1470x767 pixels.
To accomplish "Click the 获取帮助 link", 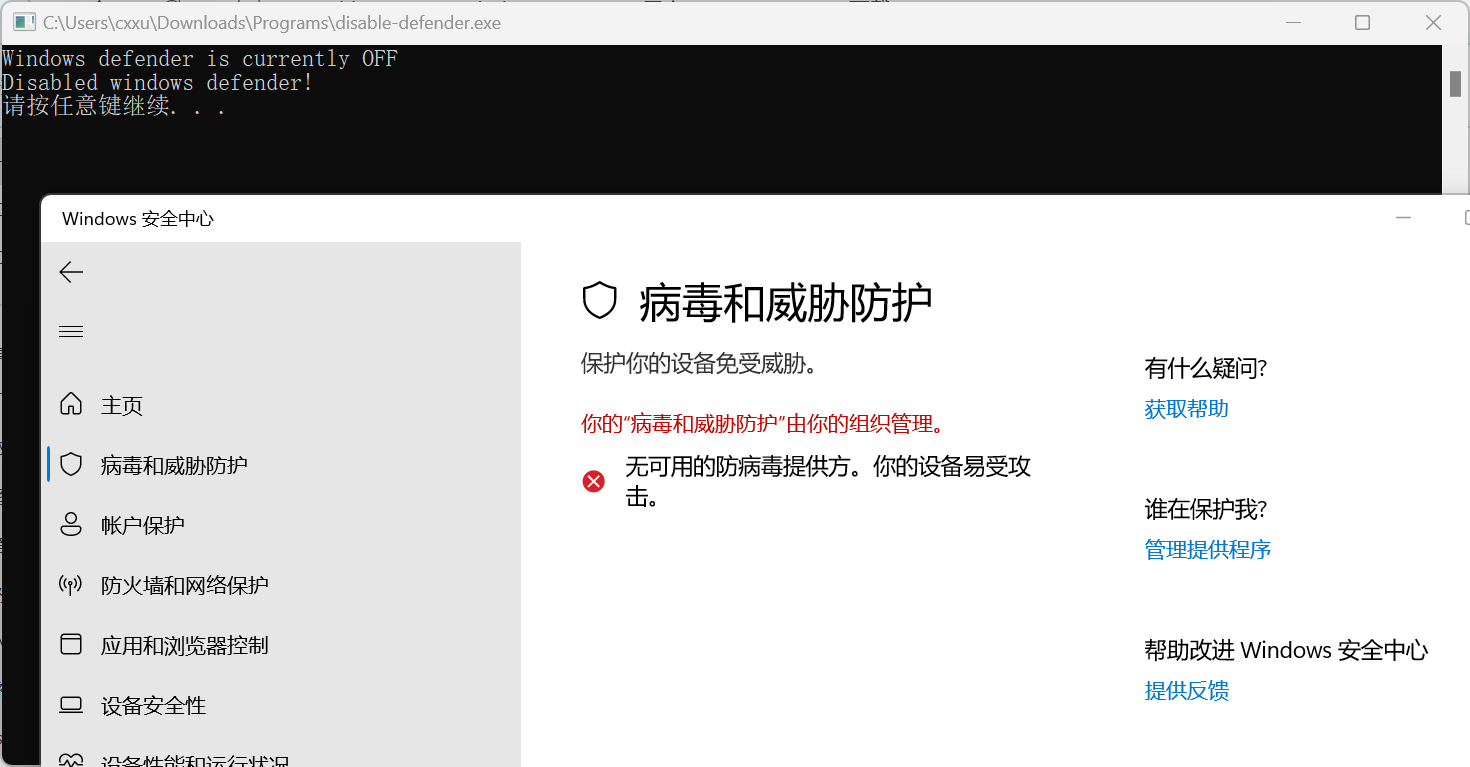I will point(1187,409).
